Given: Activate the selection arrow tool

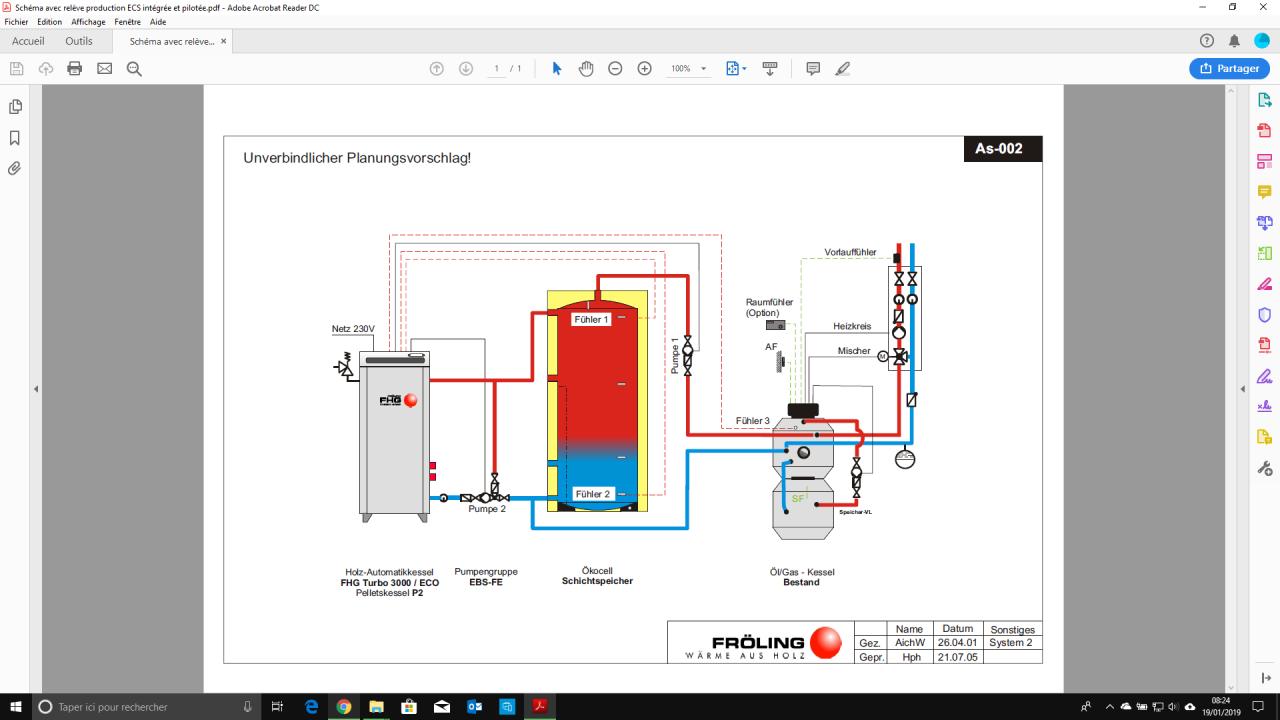Looking at the screenshot, I should [x=557, y=69].
